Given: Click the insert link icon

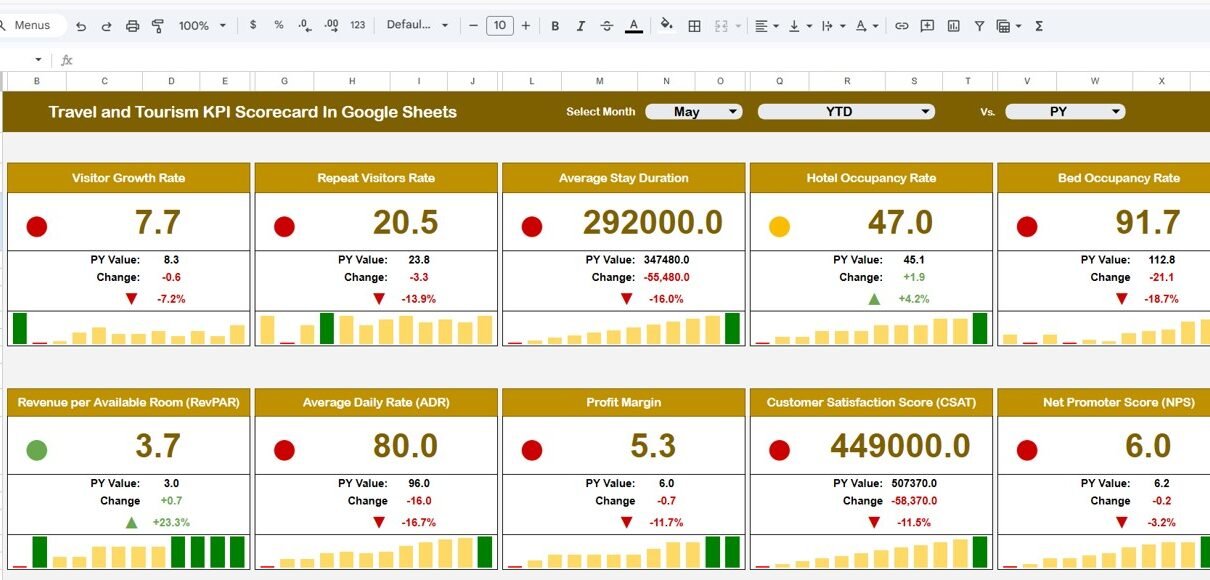Looking at the screenshot, I should point(900,26).
